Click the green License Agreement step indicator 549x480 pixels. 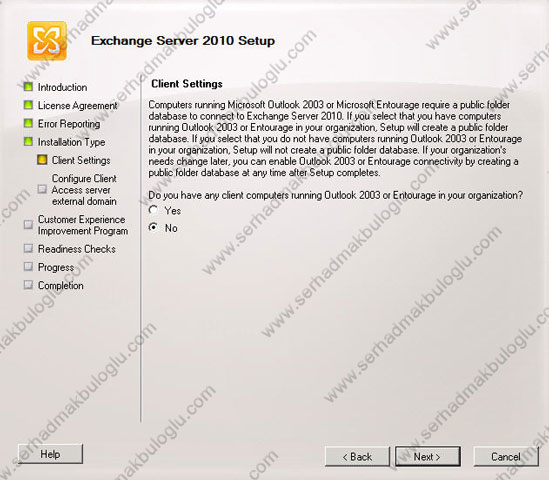[28, 105]
